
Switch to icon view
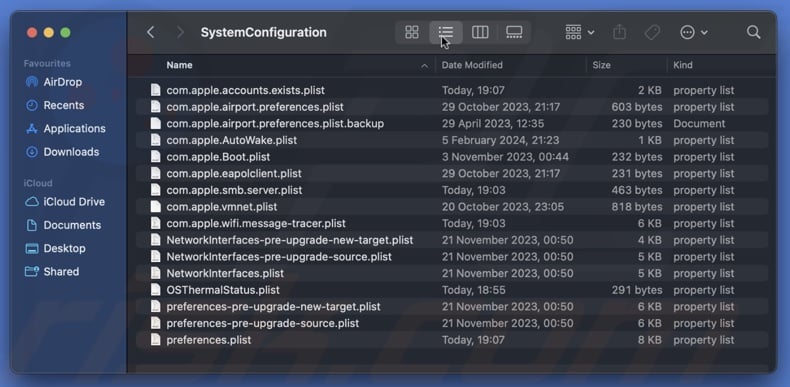tap(412, 32)
